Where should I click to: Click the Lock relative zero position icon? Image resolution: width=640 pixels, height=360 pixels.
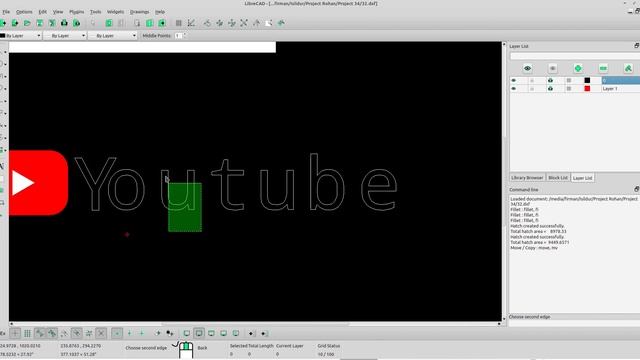(x=170, y=333)
